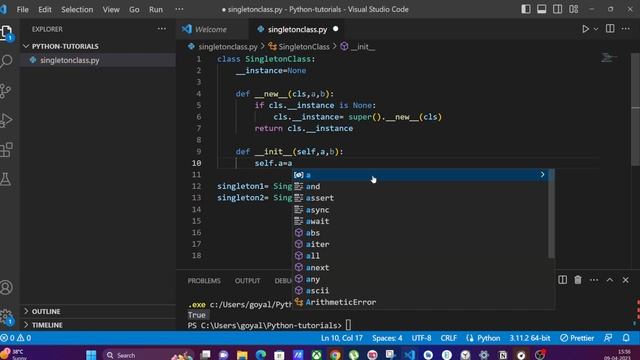
Task: Choose 'ArithmeticError' class suggestion
Action: pyautogui.click(x=420, y=302)
